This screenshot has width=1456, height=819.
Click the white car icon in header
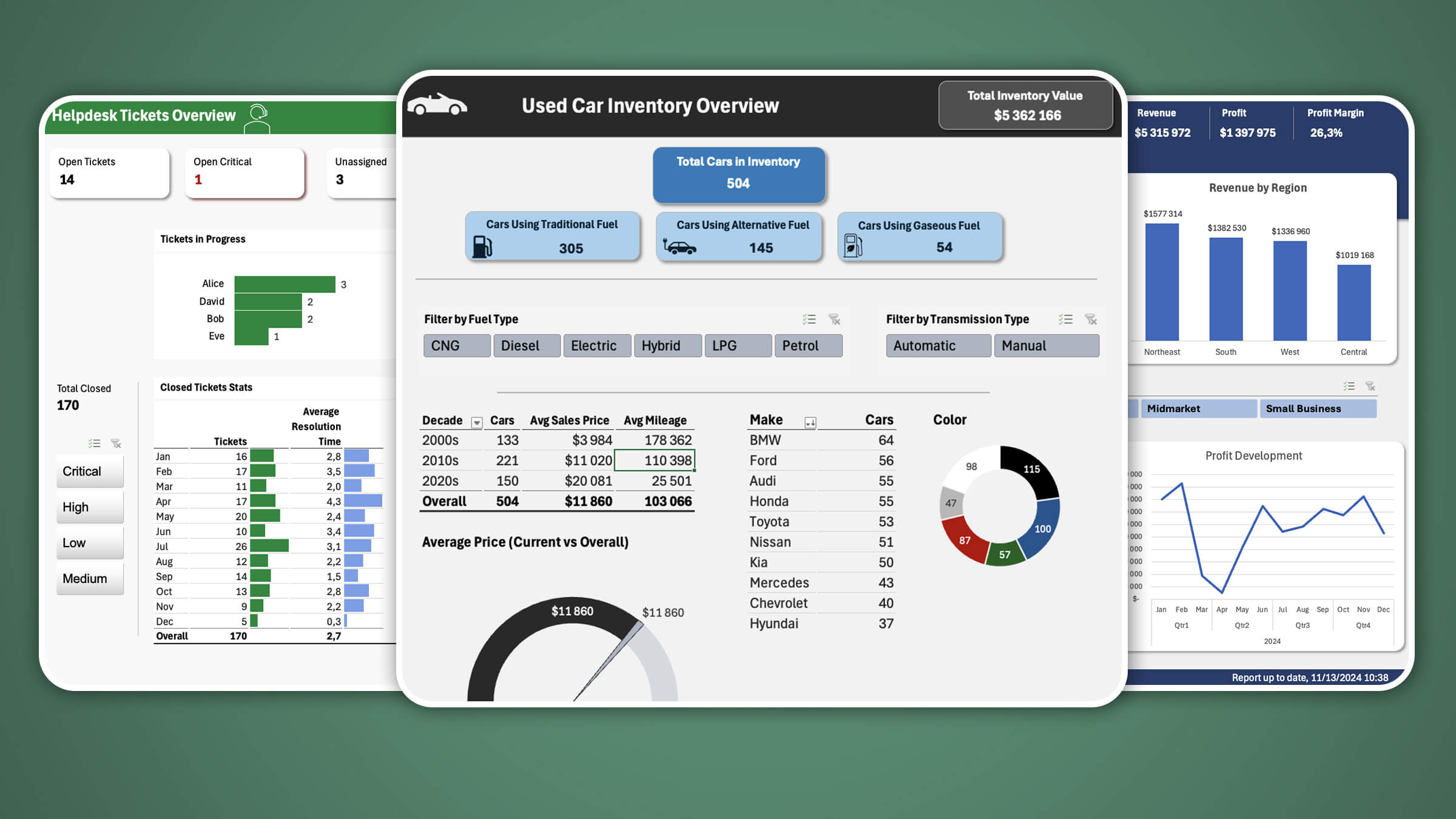437,105
